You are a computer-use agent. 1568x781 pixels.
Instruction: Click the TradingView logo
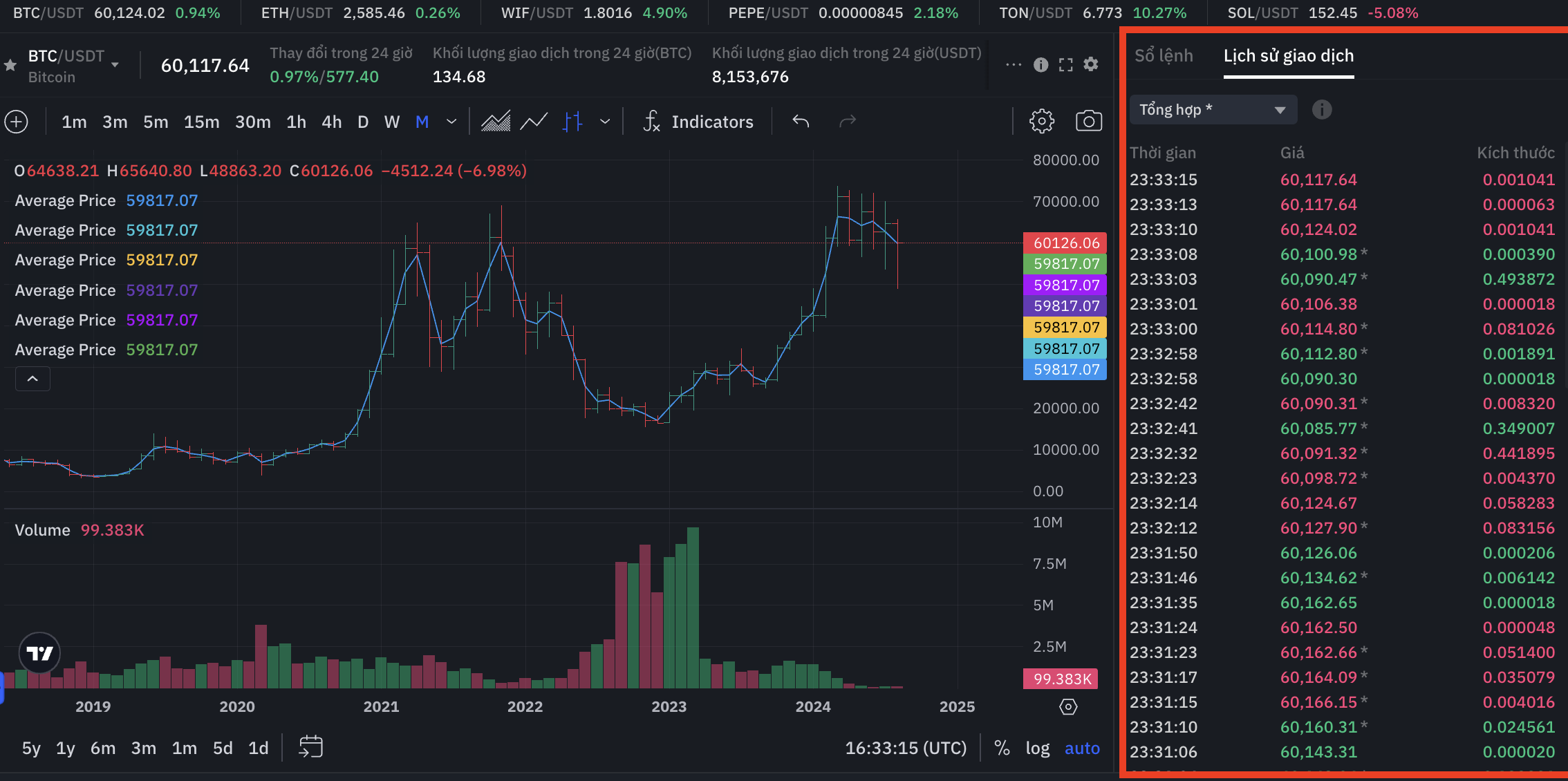pyautogui.click(x=39, y=653)
